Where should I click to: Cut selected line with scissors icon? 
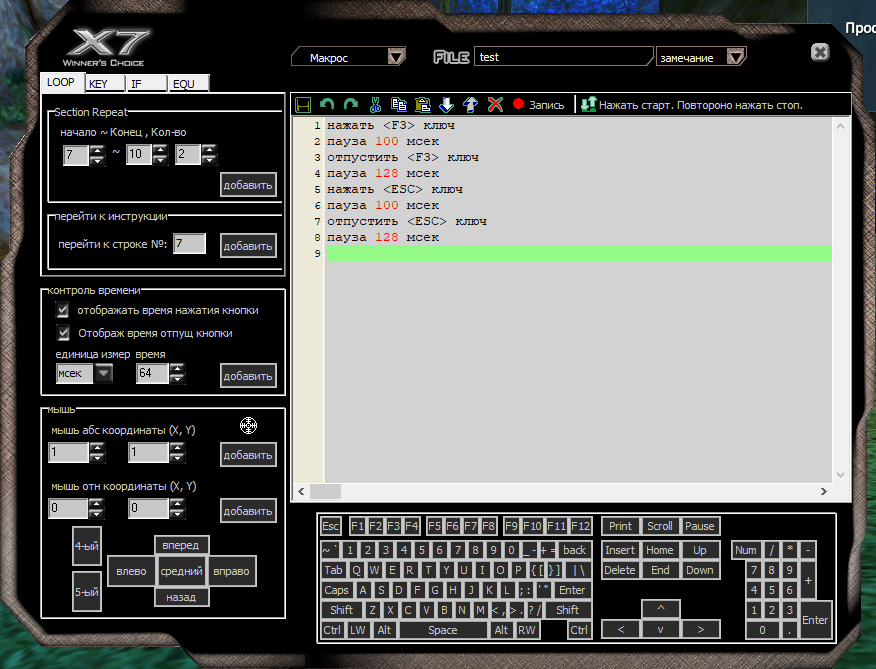point(375,104)
